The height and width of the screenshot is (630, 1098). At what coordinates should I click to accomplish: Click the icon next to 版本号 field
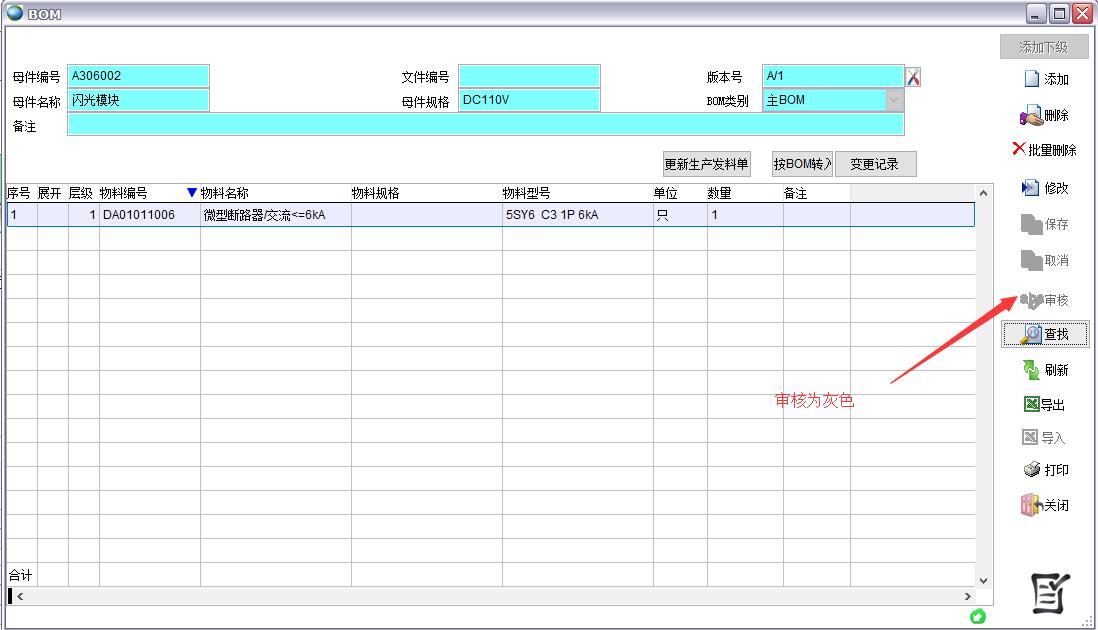click(913, 77)
